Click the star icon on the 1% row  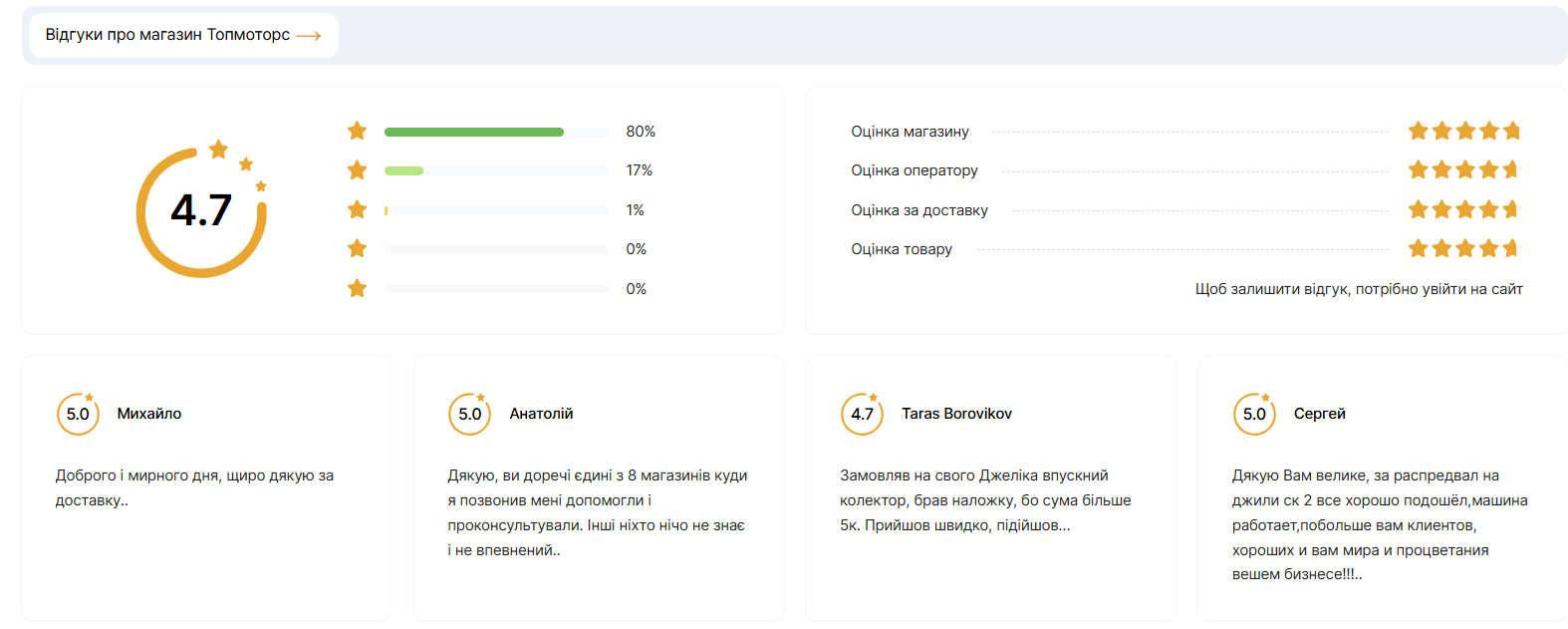click(x=358, y=210)
